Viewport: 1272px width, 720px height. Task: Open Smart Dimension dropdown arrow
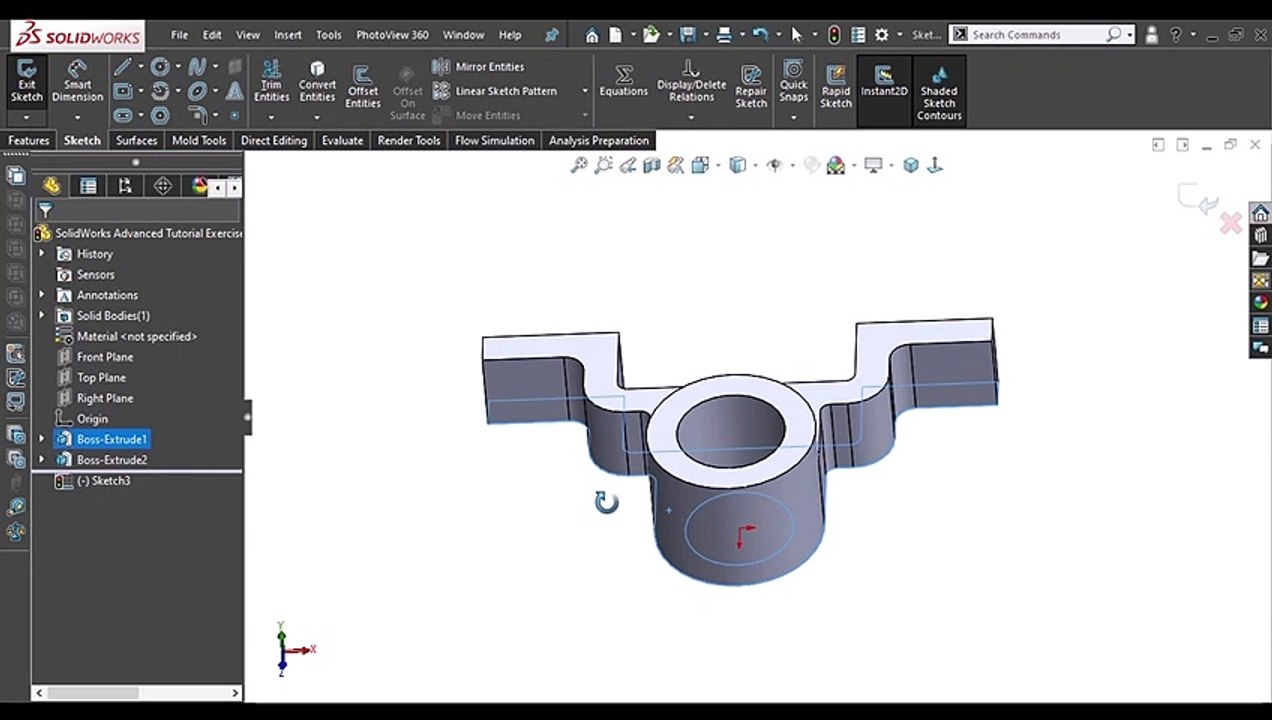pyautogui.click(x=77, y=118)
